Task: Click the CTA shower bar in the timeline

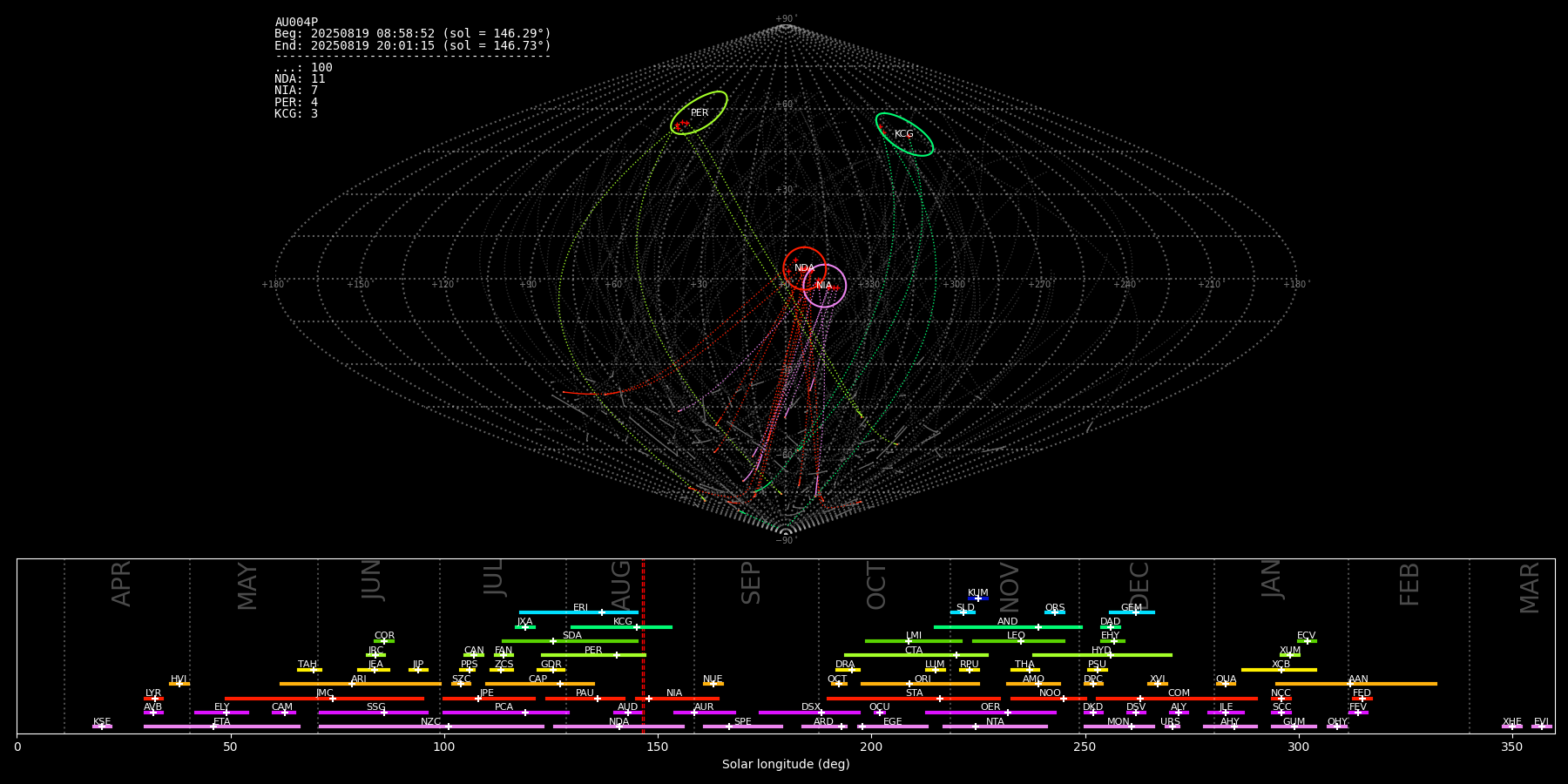Action: coord(916,655)
